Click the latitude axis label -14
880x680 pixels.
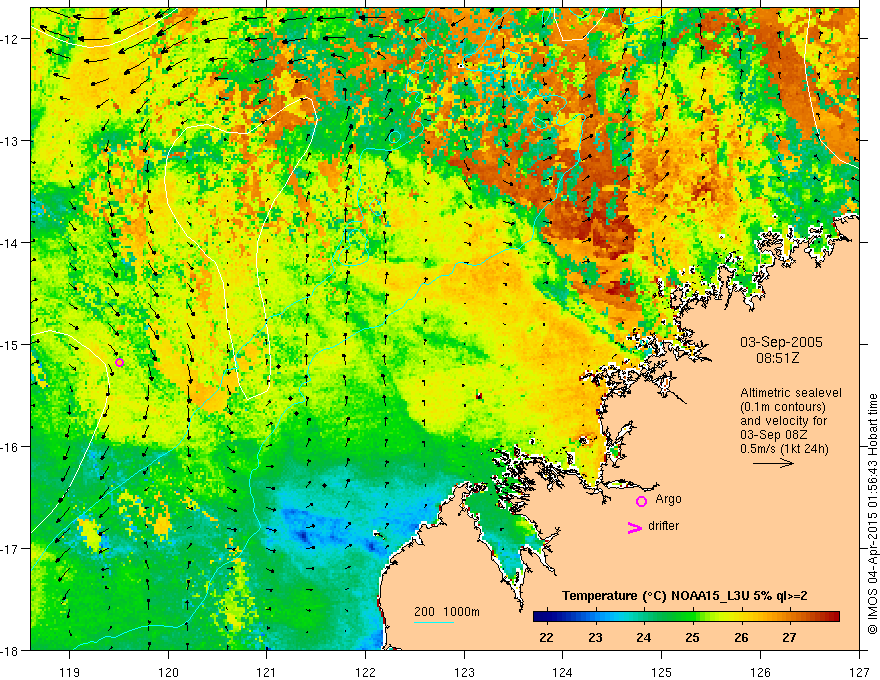[x=11, y=243]
